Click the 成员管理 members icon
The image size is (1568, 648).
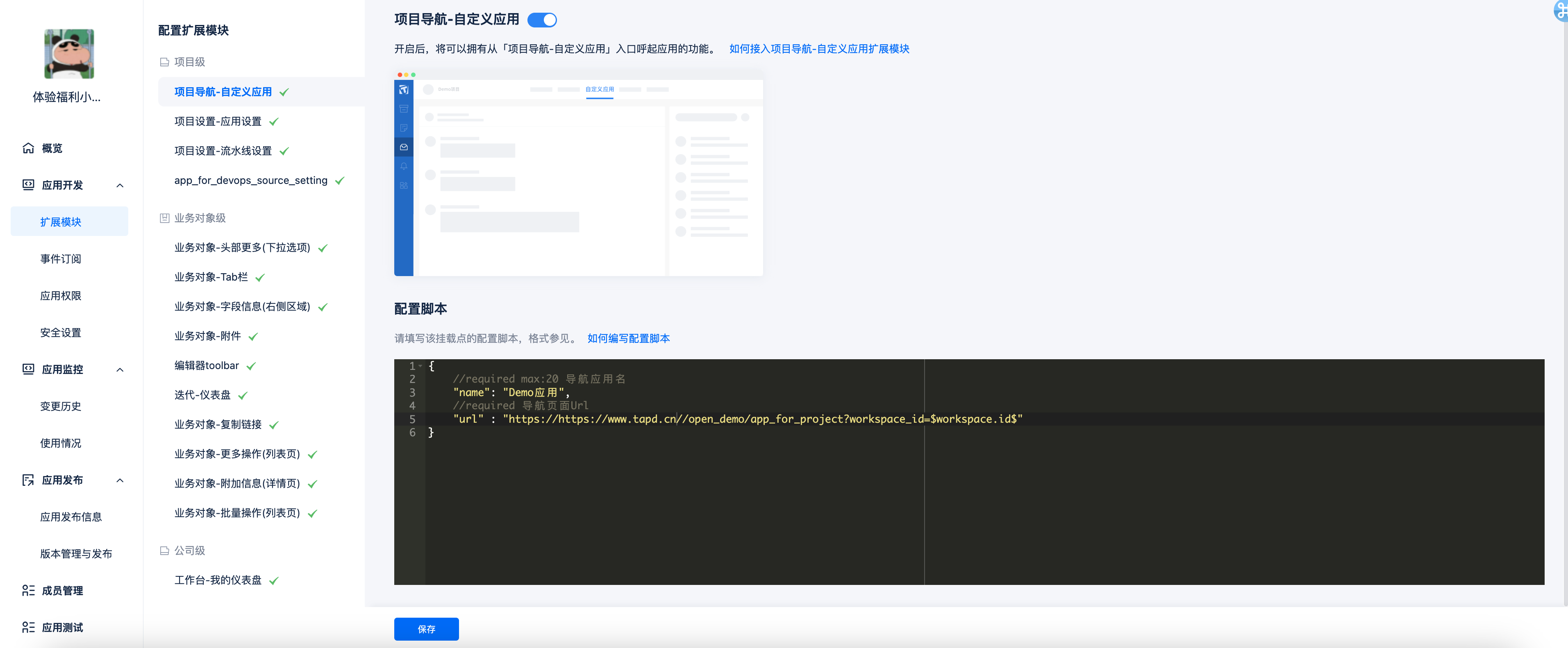click(28, 590)
